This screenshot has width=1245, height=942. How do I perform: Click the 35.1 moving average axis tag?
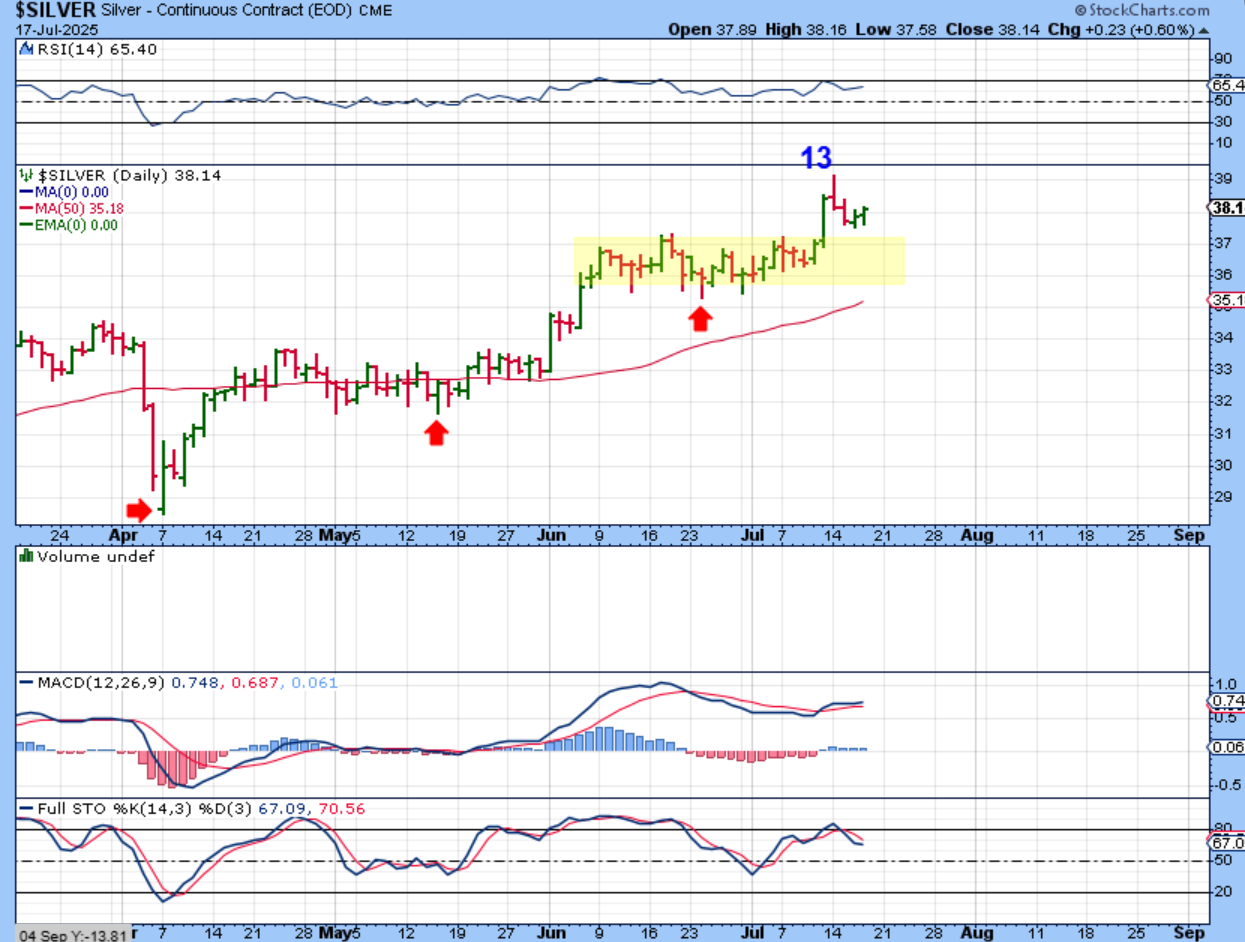[x=1226, y=299]
